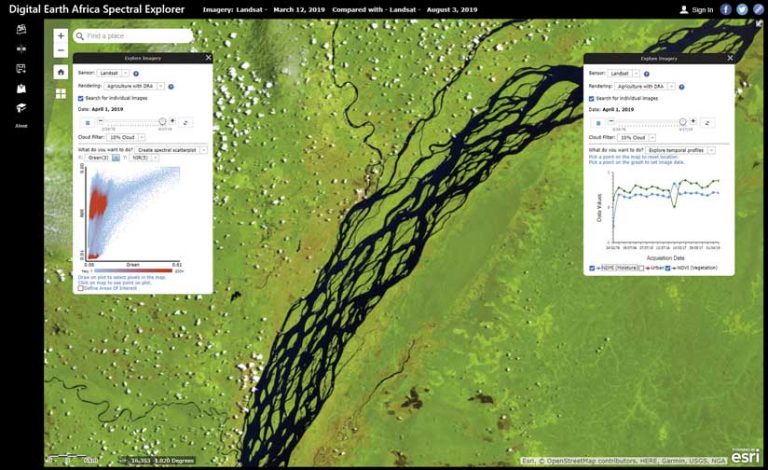The image size is (768, 470).
Task: Step date slider back in left panel
Action: (100, 120)
